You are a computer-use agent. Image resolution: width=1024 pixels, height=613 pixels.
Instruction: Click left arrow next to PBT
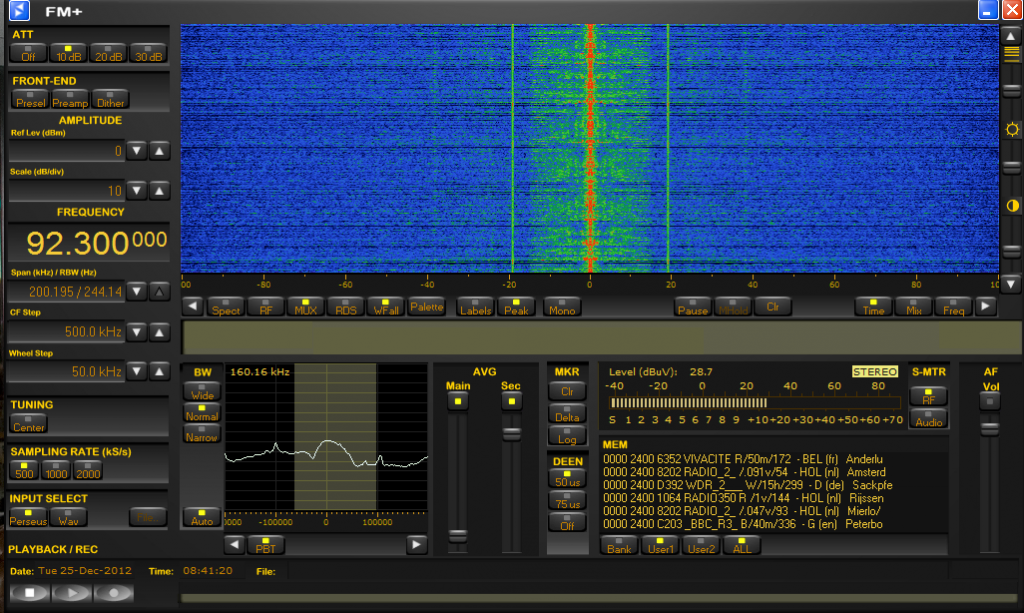point(233,545)
